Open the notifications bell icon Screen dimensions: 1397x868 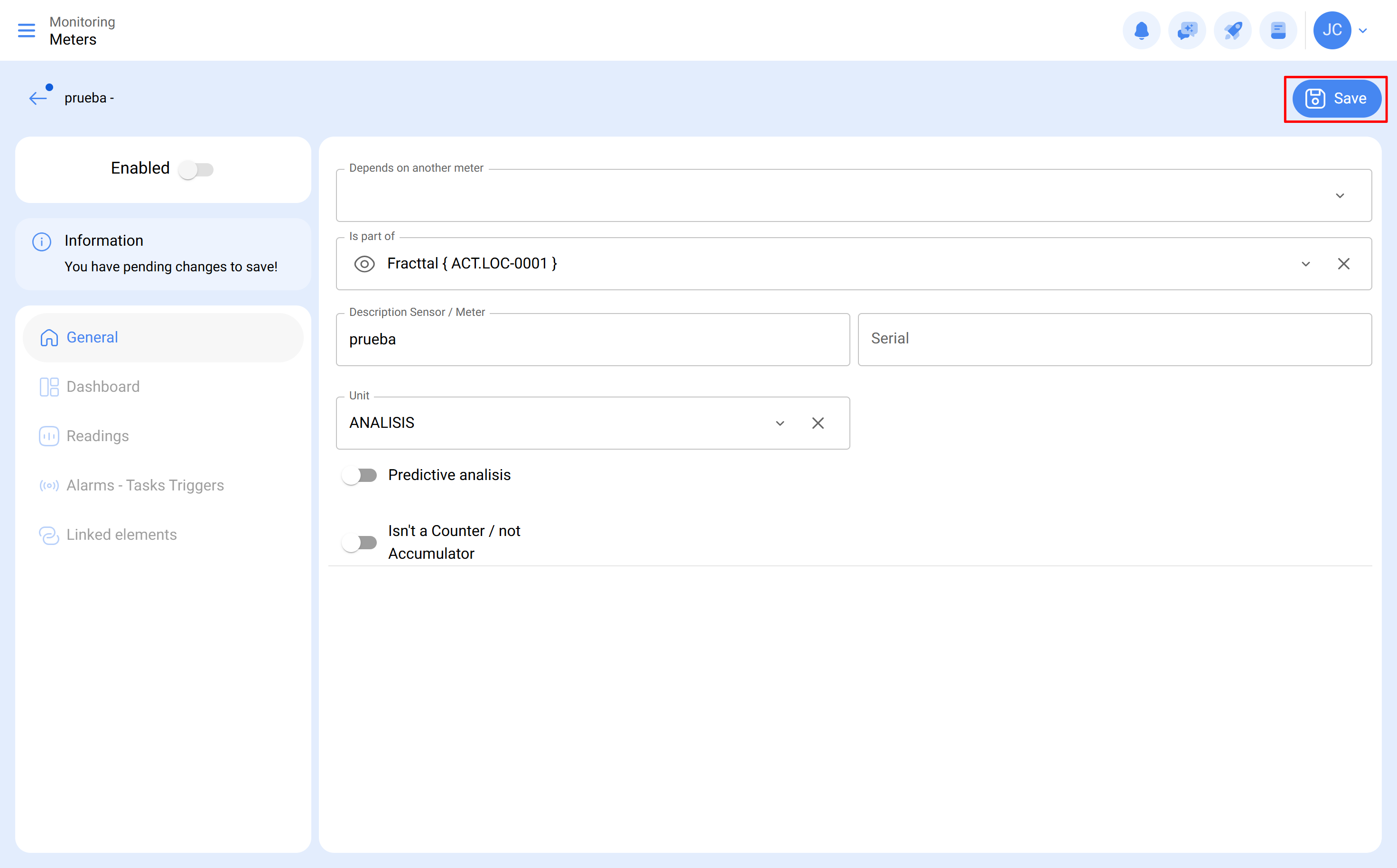coord(1142,30)
